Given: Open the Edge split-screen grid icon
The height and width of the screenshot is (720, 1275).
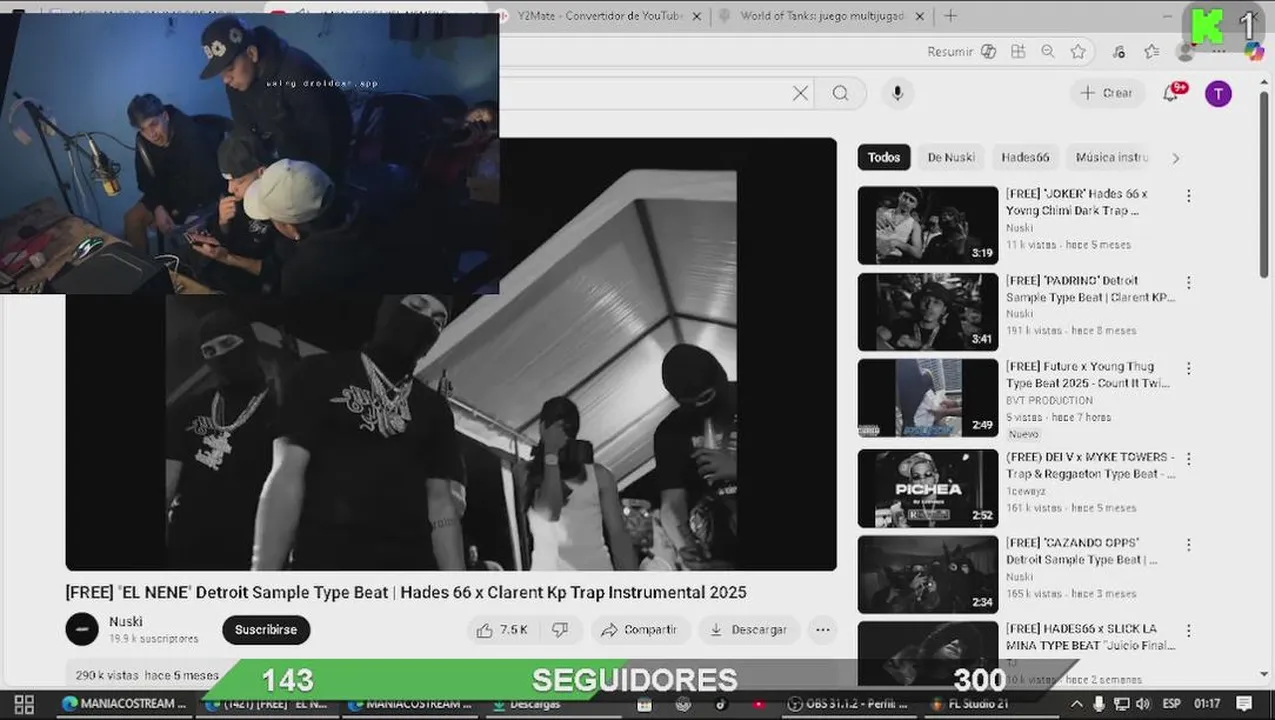Looking at the screenshot, I should [x=1018, y=52].
